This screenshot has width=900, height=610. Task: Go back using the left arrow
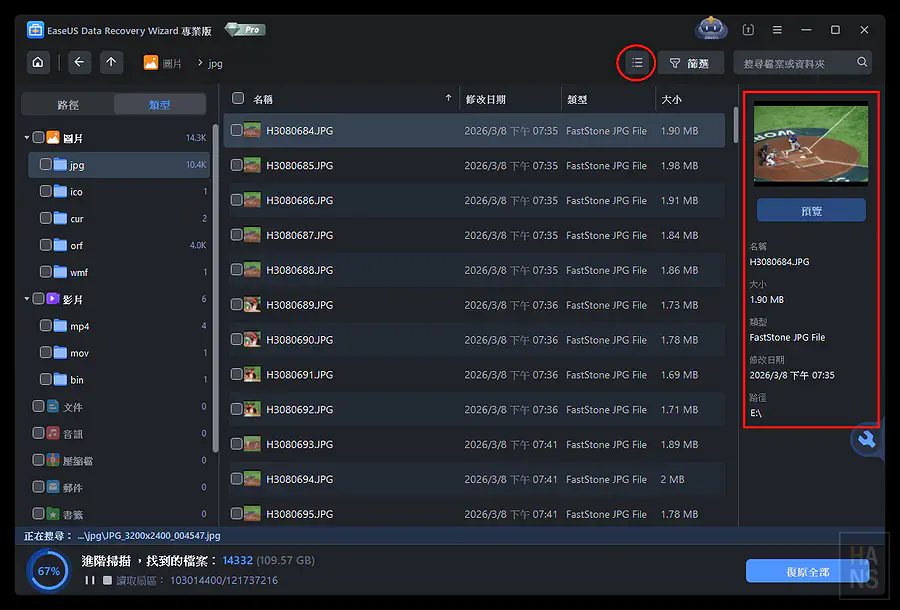(79, 62)
